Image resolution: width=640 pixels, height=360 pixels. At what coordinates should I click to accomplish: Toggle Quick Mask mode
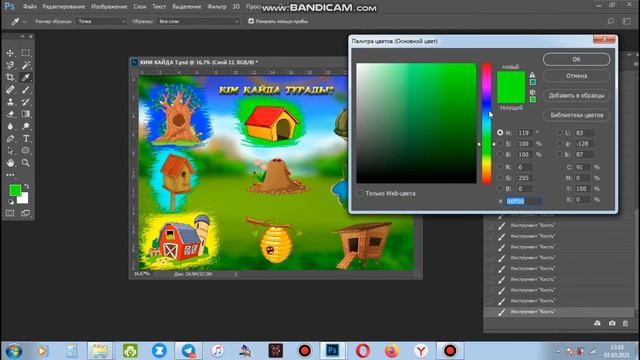(10, 213)
